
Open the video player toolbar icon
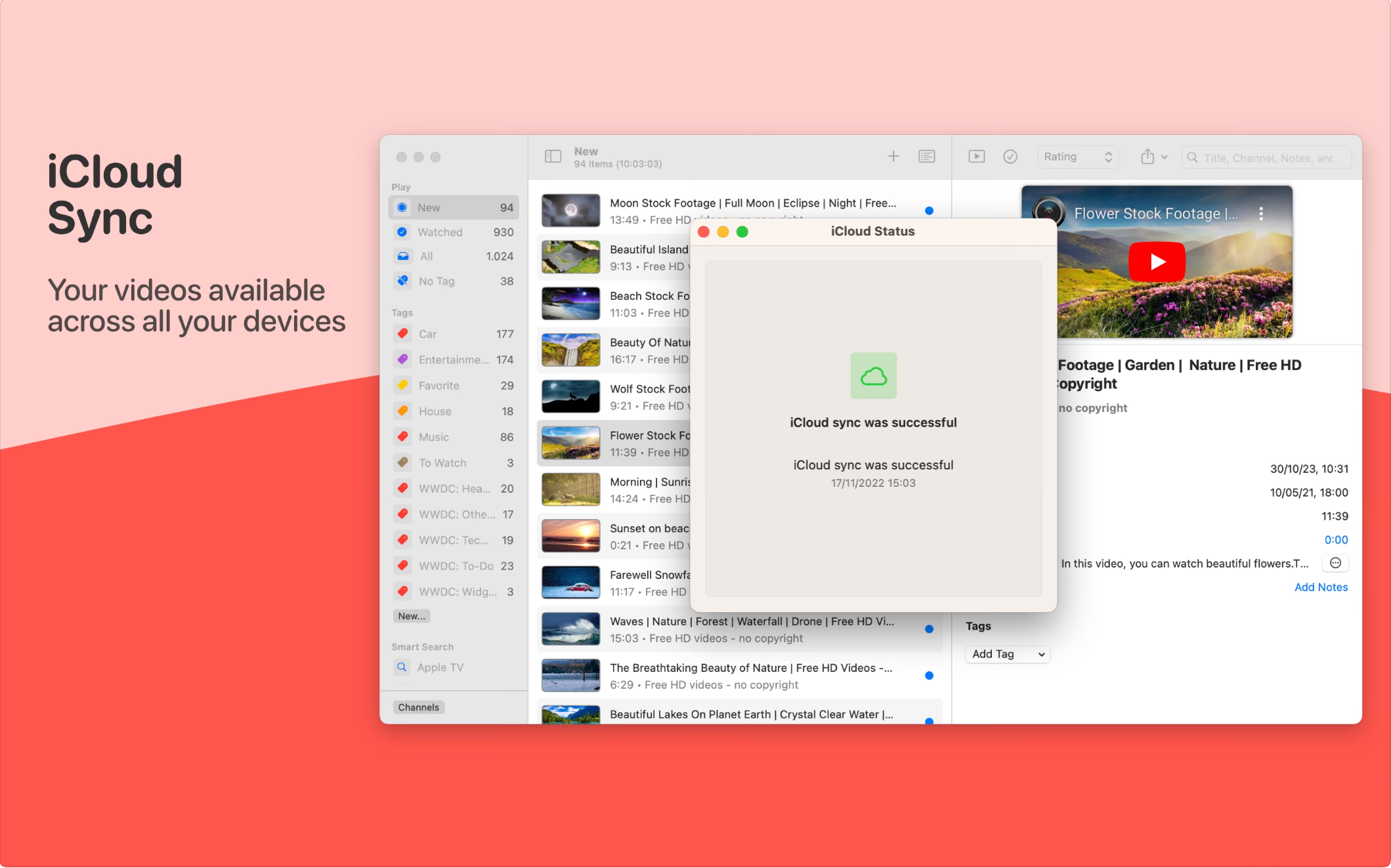(x=977, y=156)
